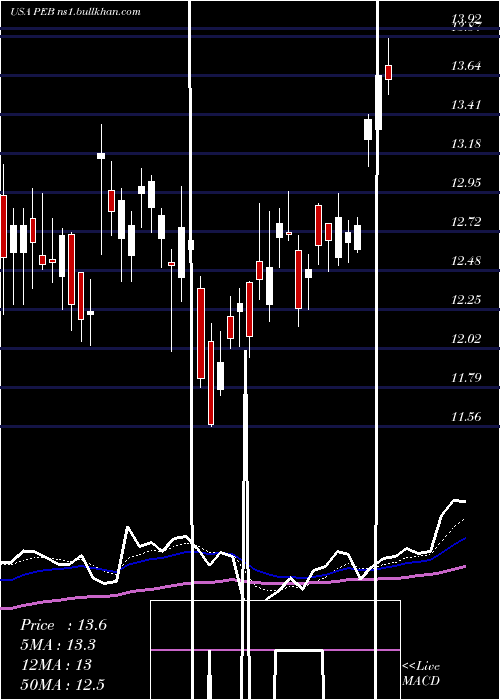
Task: Select the 12.48 price axis label
Action: [x=467, y=261]
